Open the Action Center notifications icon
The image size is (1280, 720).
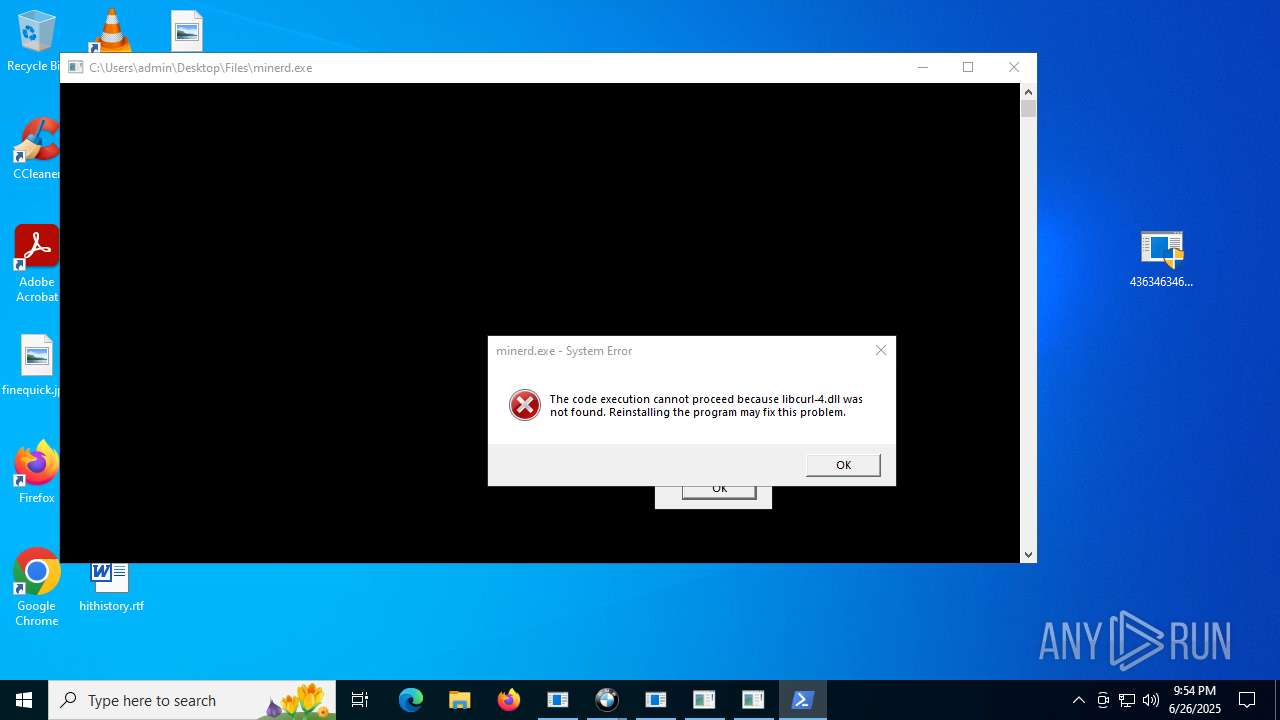point(1247,700)
